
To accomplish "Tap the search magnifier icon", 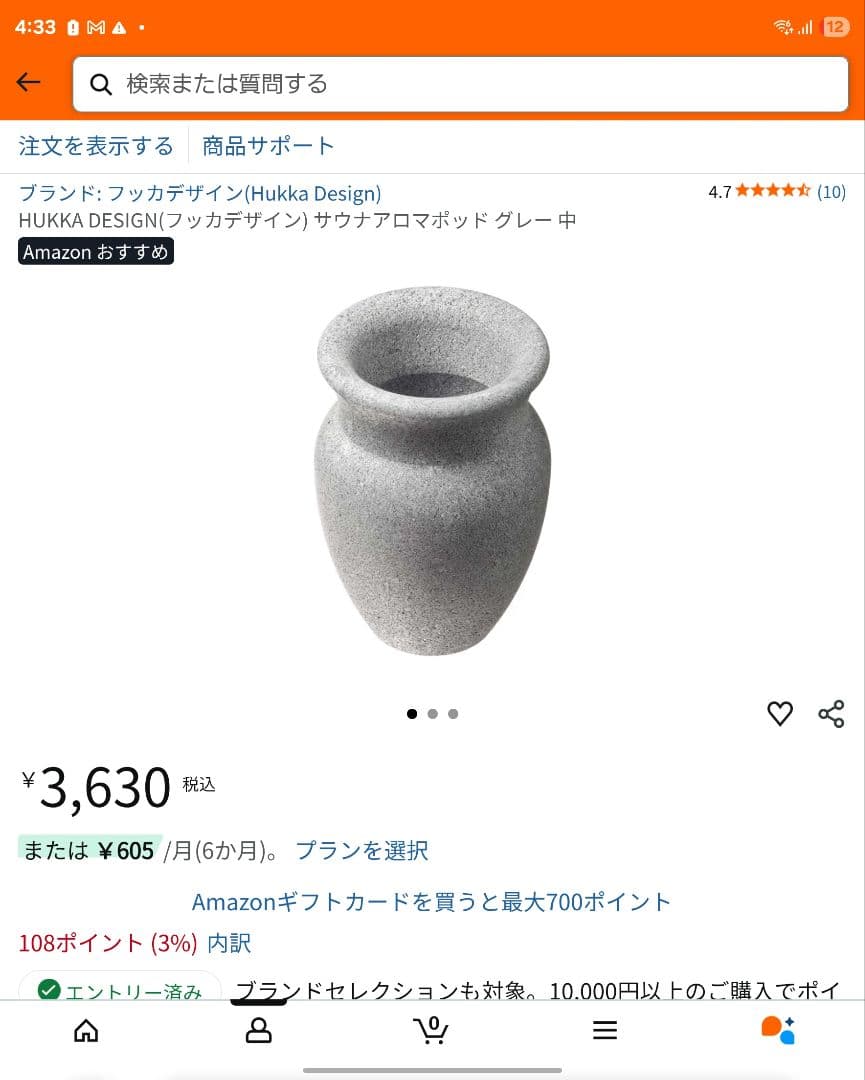I will [100, 84].
